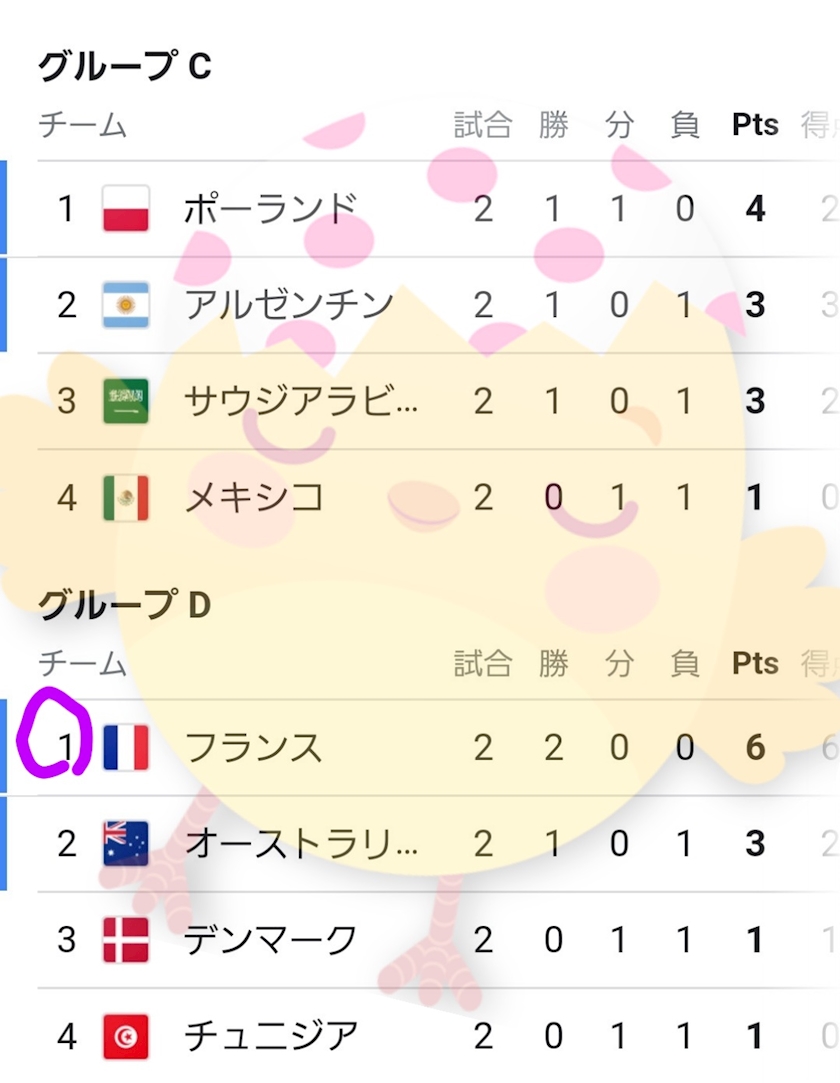Image resolution: width=840 pixels, height=1083 pixels.
Task: Click the Pts column header in Group C
Action: [x=755, y=125]
